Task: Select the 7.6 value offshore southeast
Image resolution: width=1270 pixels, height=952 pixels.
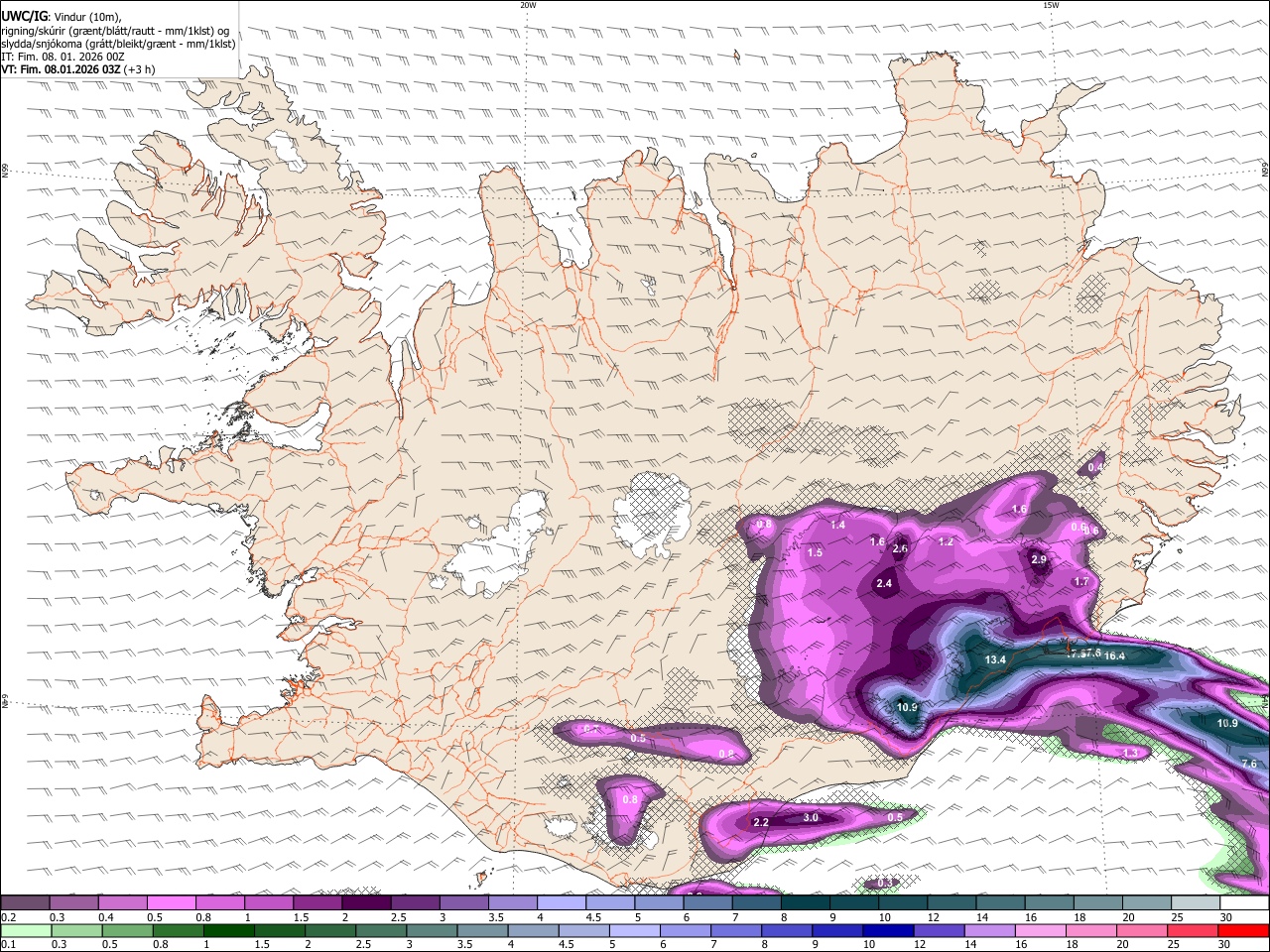Action: point(1249,764)
